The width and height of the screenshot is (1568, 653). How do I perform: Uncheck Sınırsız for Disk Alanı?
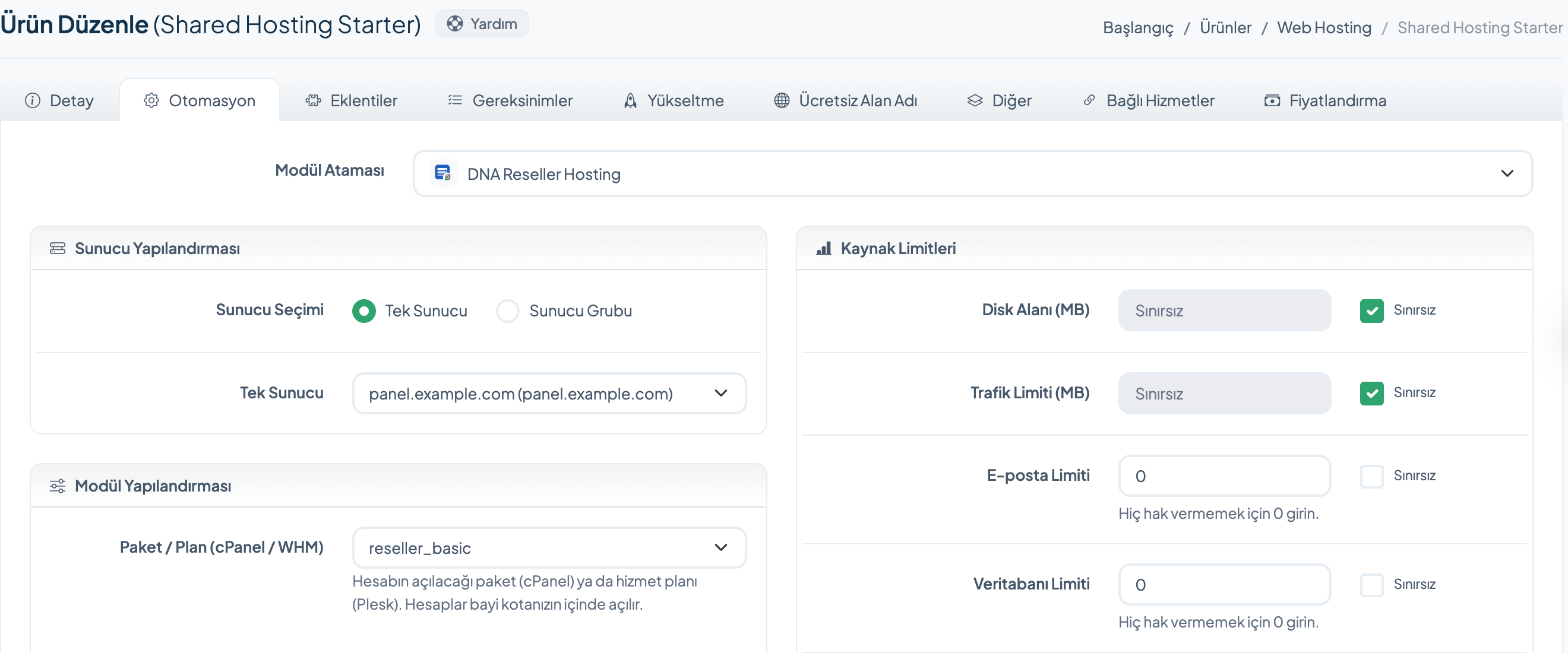[1372, 310]
